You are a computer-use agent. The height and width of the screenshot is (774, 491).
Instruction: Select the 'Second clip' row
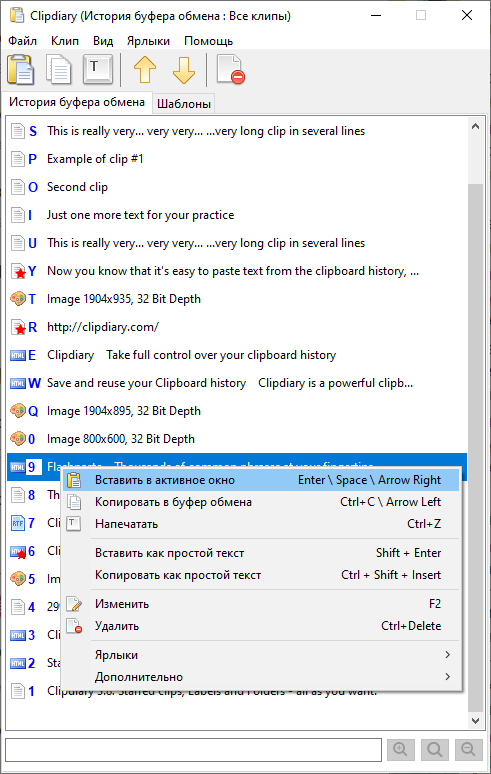[x=237, y=187]
